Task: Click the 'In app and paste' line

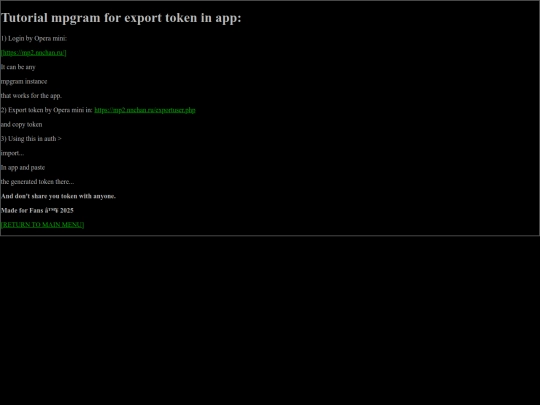Action: pos(23,167)
